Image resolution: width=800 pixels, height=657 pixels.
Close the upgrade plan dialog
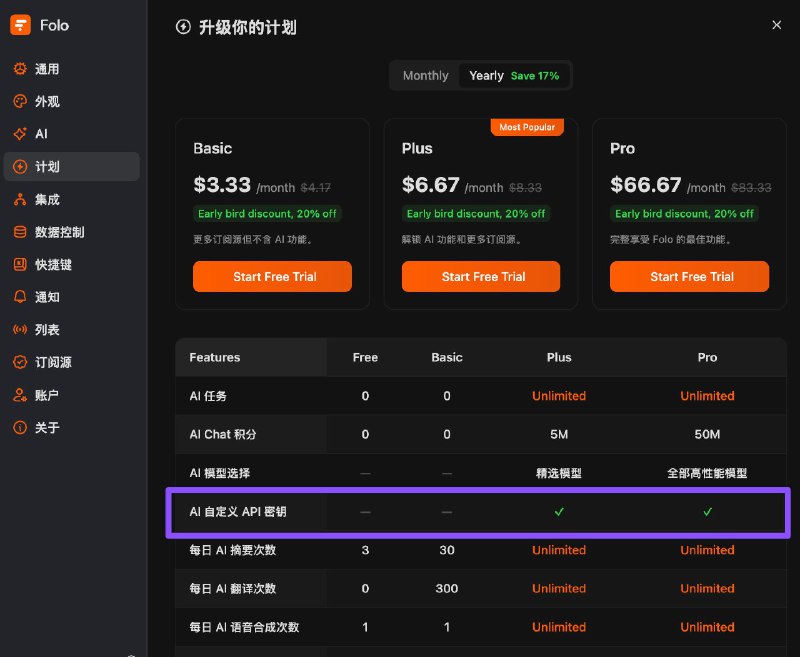[x=777, y=24]
